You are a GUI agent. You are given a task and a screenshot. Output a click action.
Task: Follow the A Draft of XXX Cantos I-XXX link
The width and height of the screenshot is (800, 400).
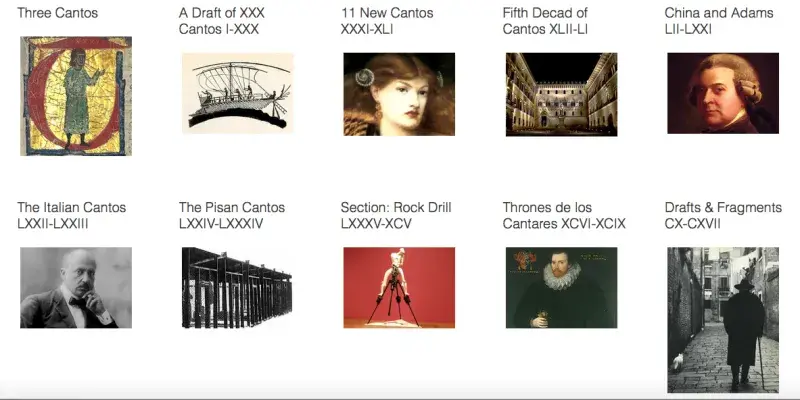222,21
